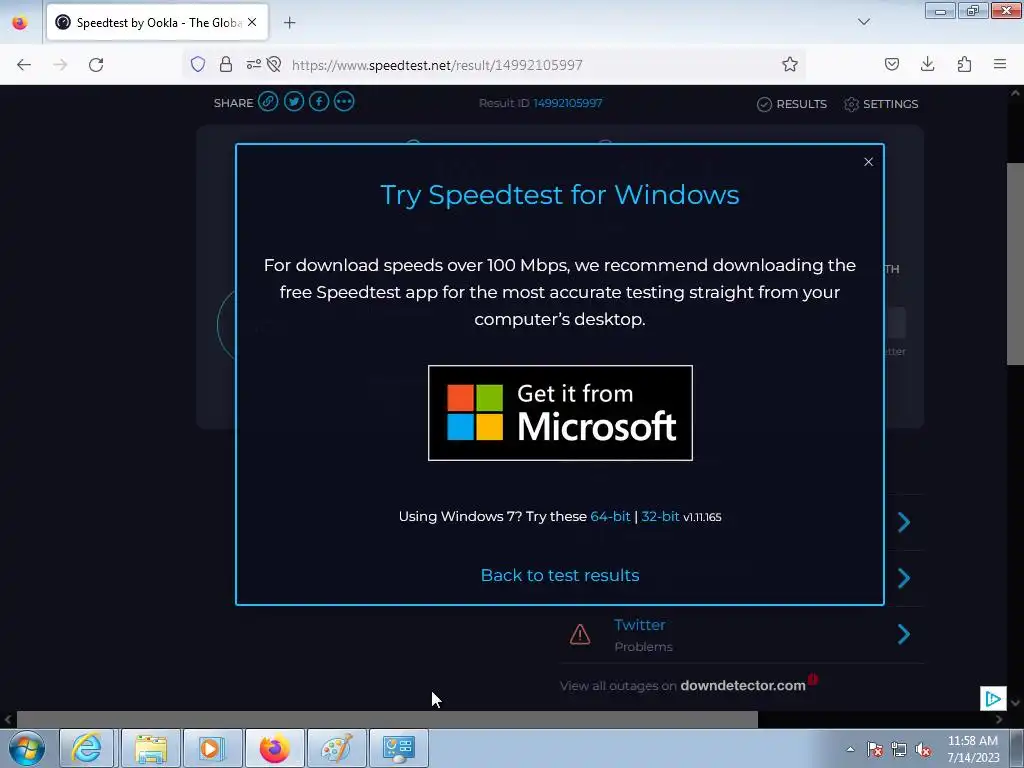Copy the result link via the share link icon
The width and height of the screenshot is (1024, 768).
click(268, 102)
